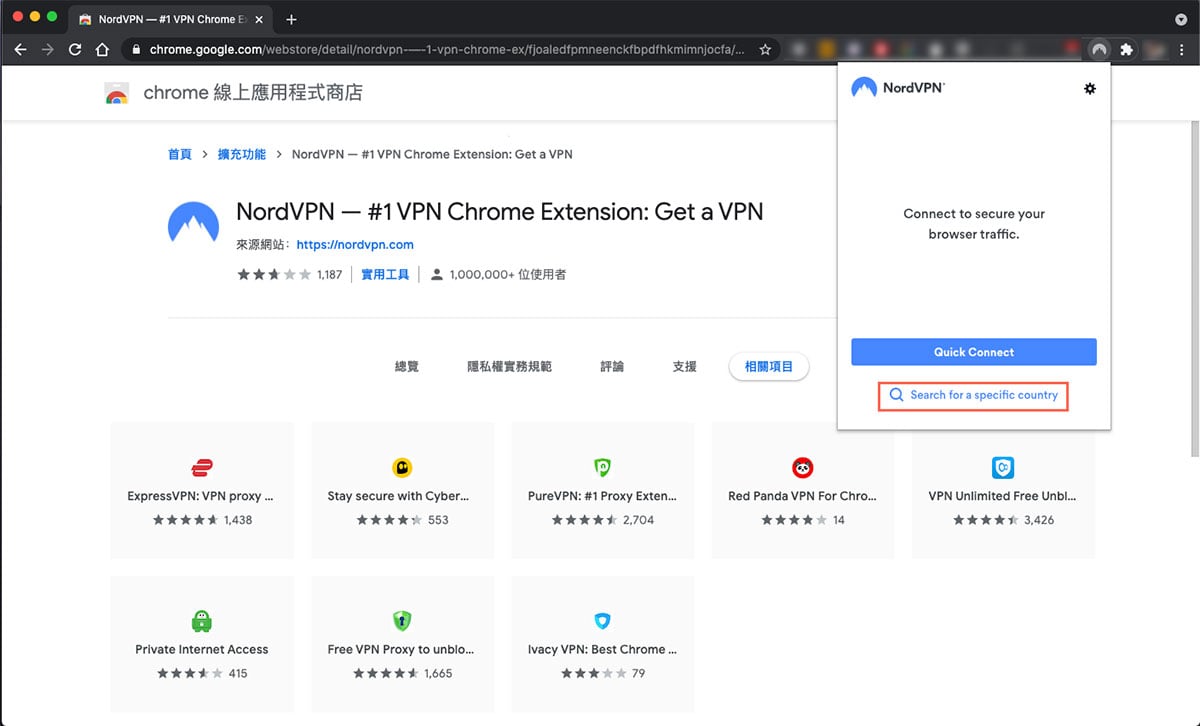View site security info lock icon
Screen dimensions: 1200x726
point(135,49)
